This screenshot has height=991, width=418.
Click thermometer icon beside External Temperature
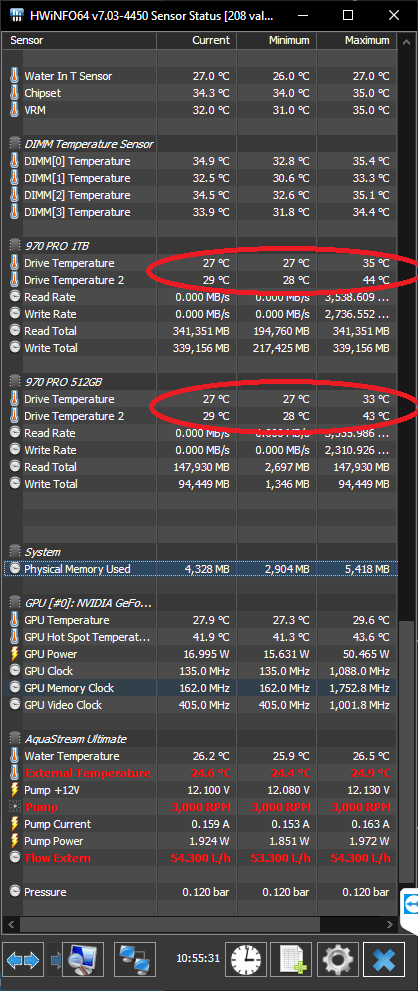(x=15, y=773)
